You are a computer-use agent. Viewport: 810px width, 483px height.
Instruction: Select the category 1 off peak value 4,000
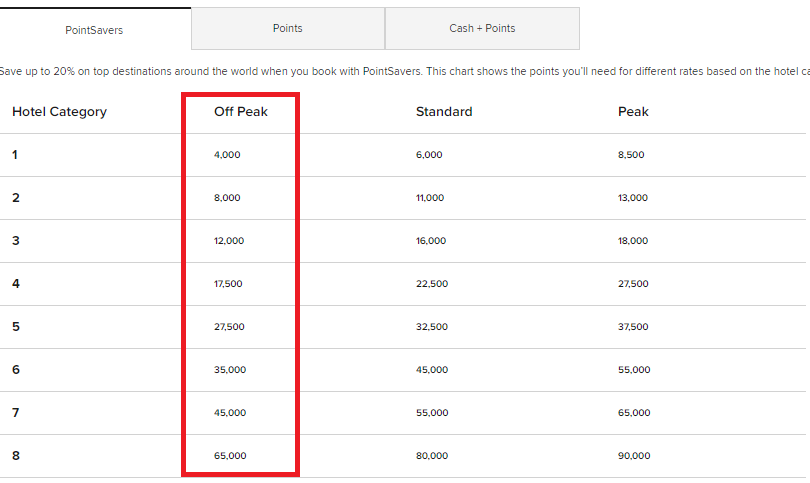(x=227, y=154)
